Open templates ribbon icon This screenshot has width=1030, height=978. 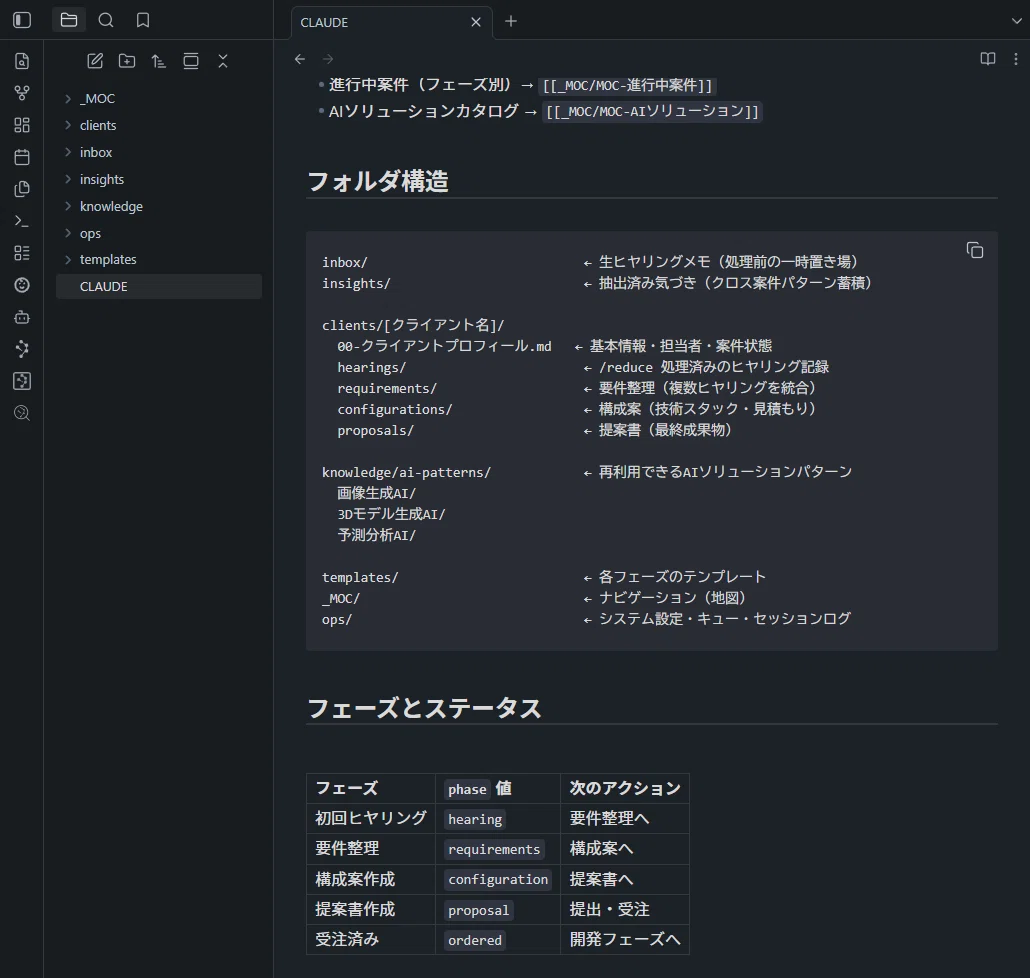[x=22, y=189]
